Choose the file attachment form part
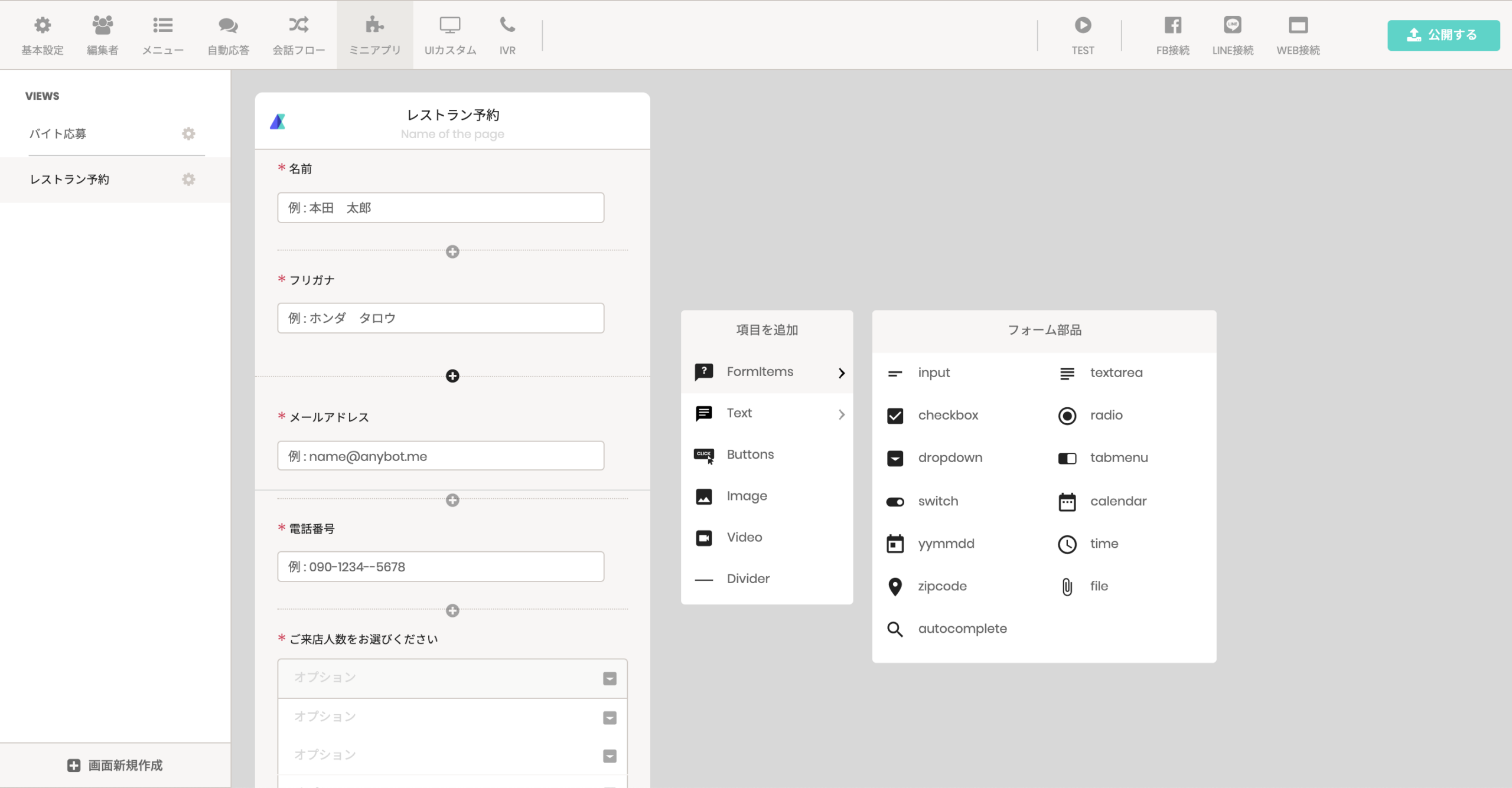 (x=1099, y=586)
